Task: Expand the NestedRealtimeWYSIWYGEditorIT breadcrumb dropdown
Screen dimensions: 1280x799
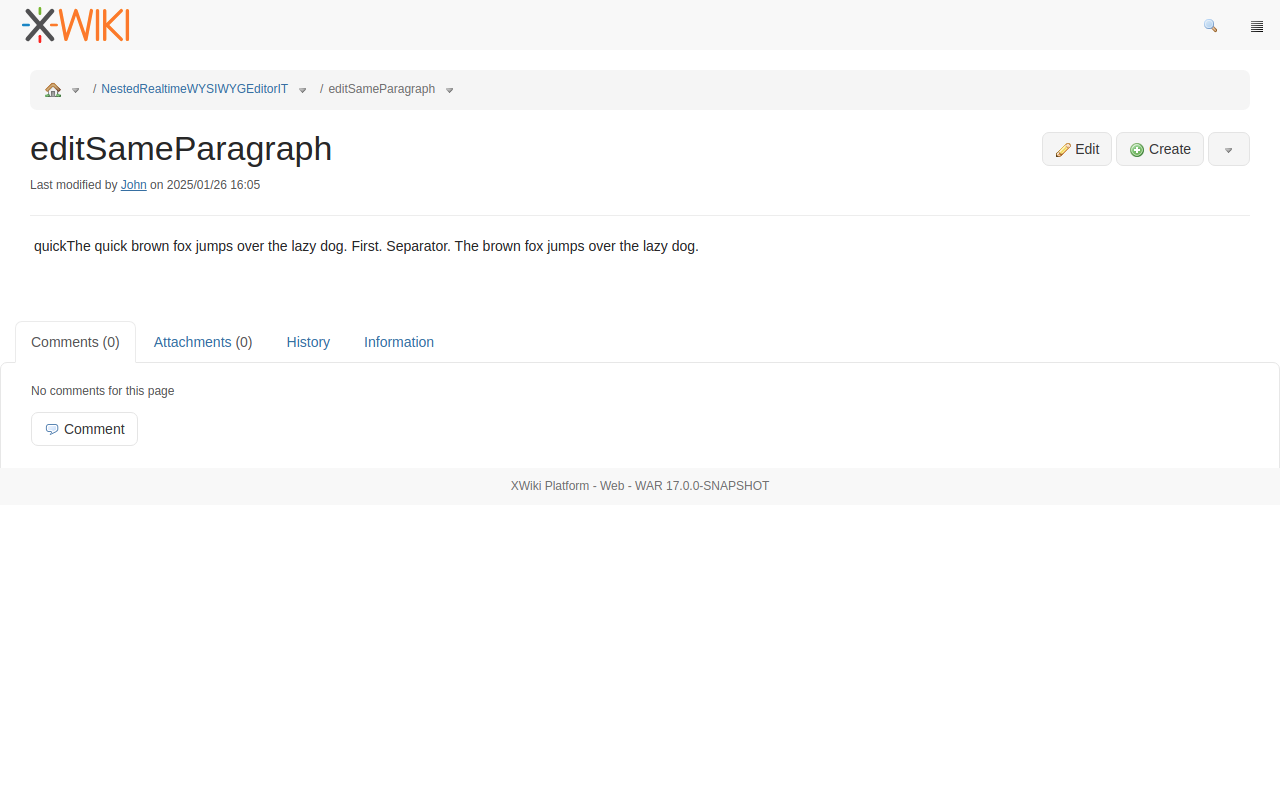Action: pos(303,90)
